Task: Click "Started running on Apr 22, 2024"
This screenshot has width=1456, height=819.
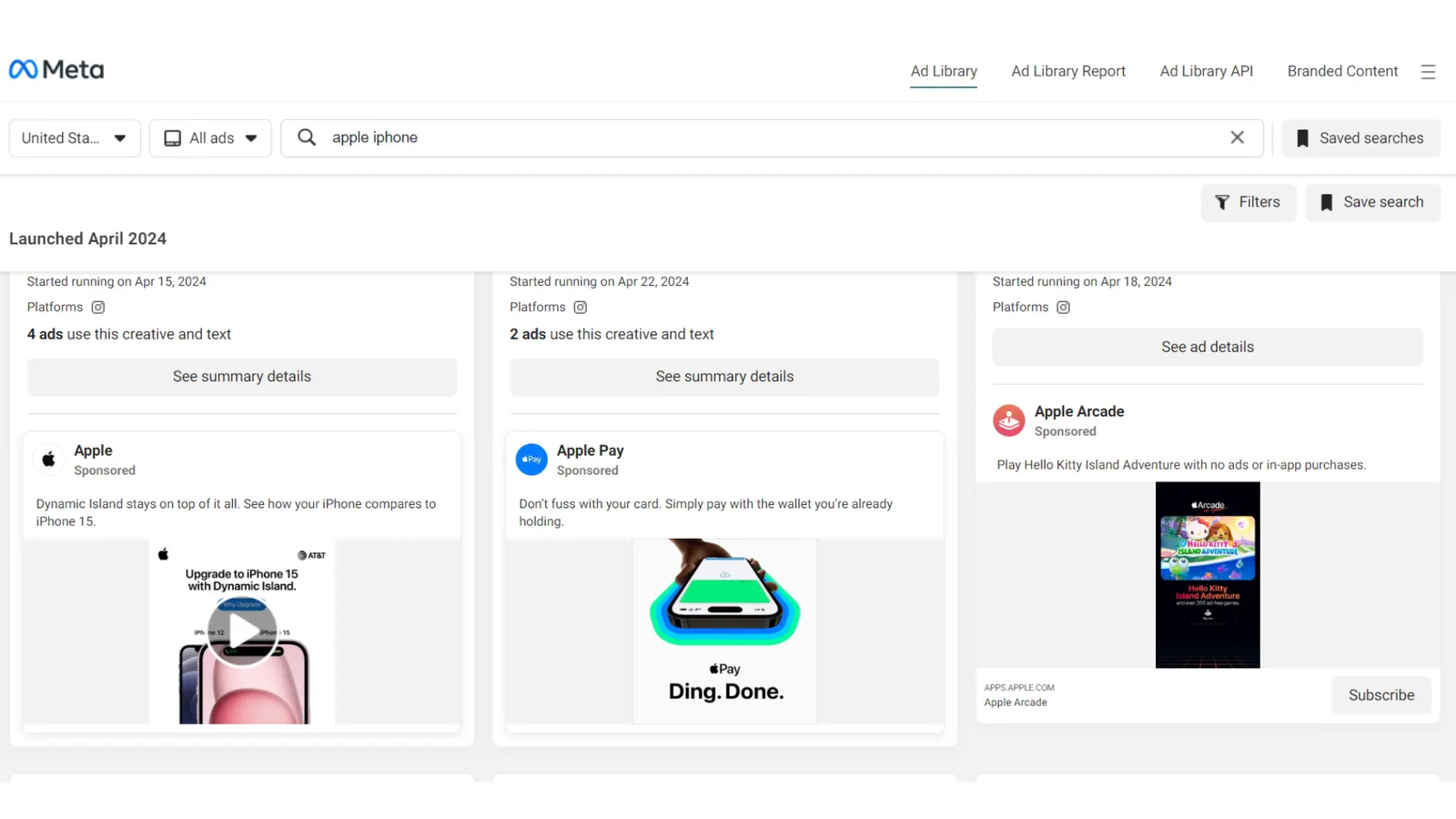Action: (x=600, y=281)
